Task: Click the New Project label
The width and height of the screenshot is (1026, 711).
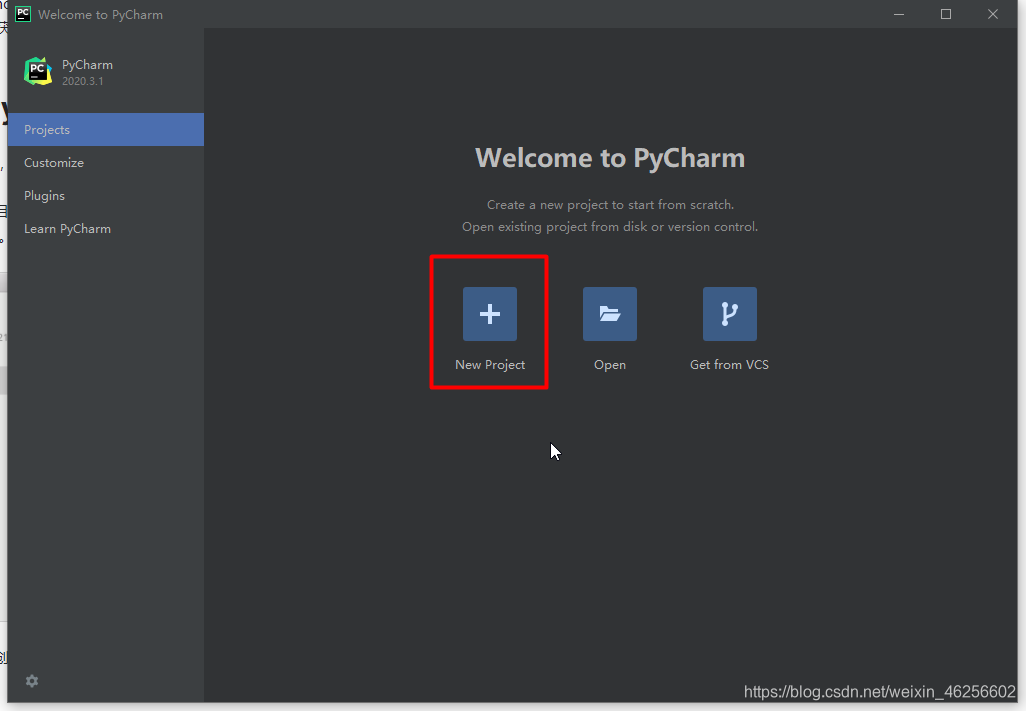Action: pos(490,365)
